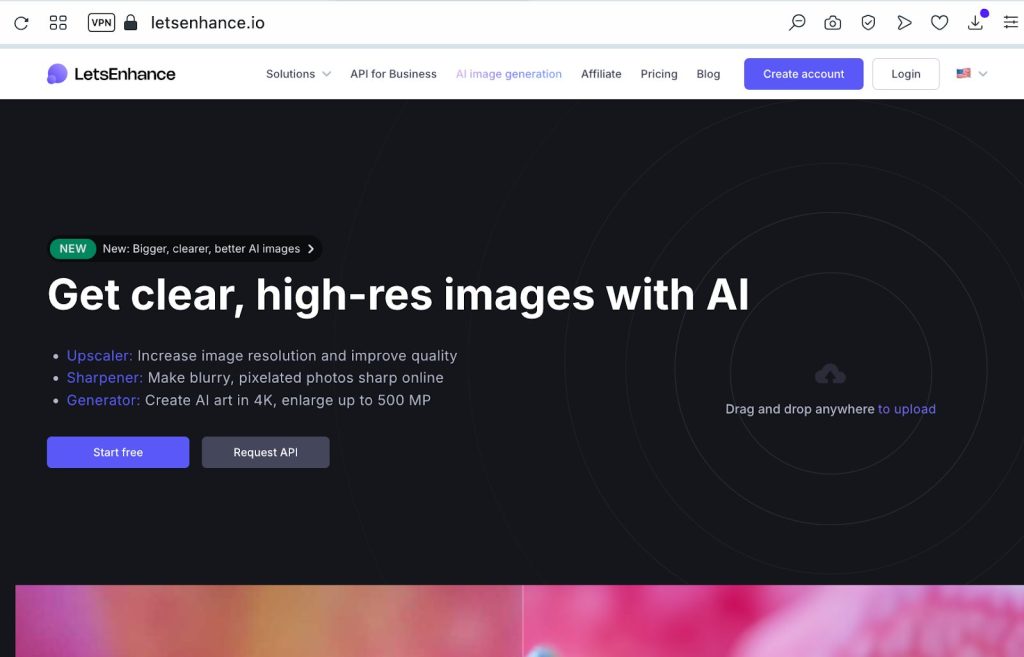Open the privacy shield icon

point(868,23)
